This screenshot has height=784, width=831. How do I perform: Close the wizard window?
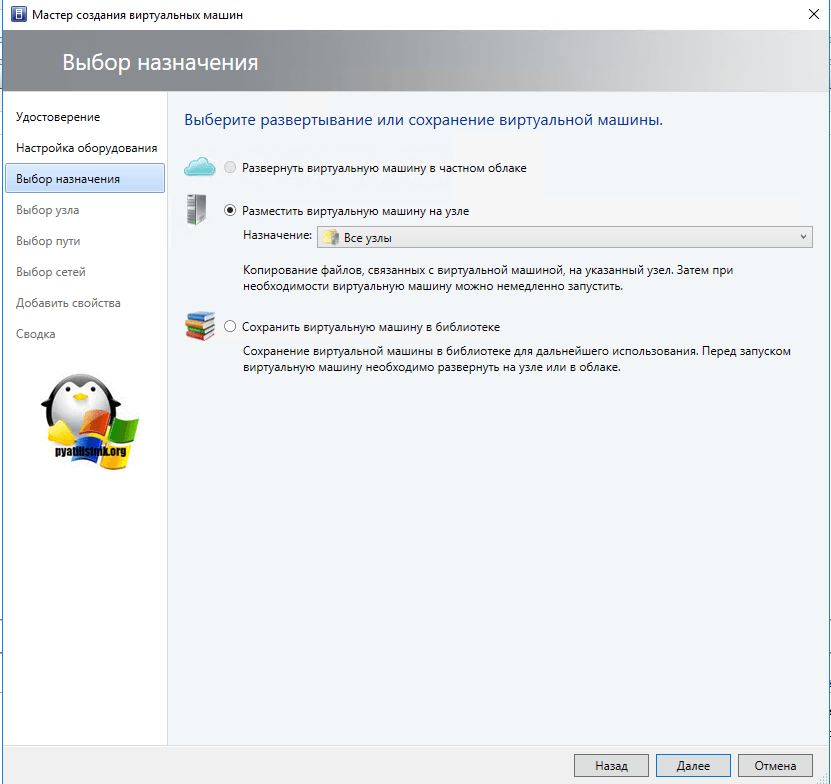tap(814, 14)
